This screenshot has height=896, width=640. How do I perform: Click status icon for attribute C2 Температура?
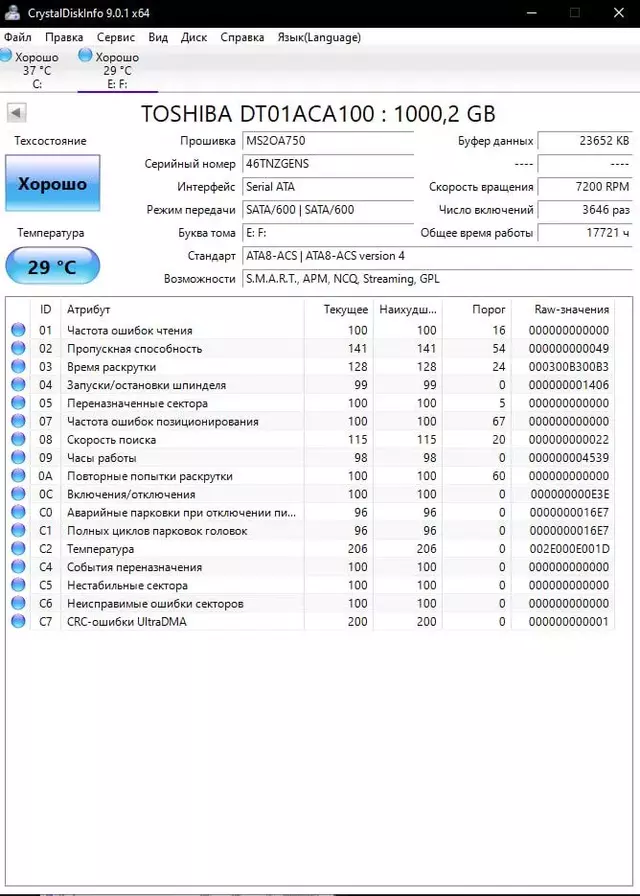18,549
